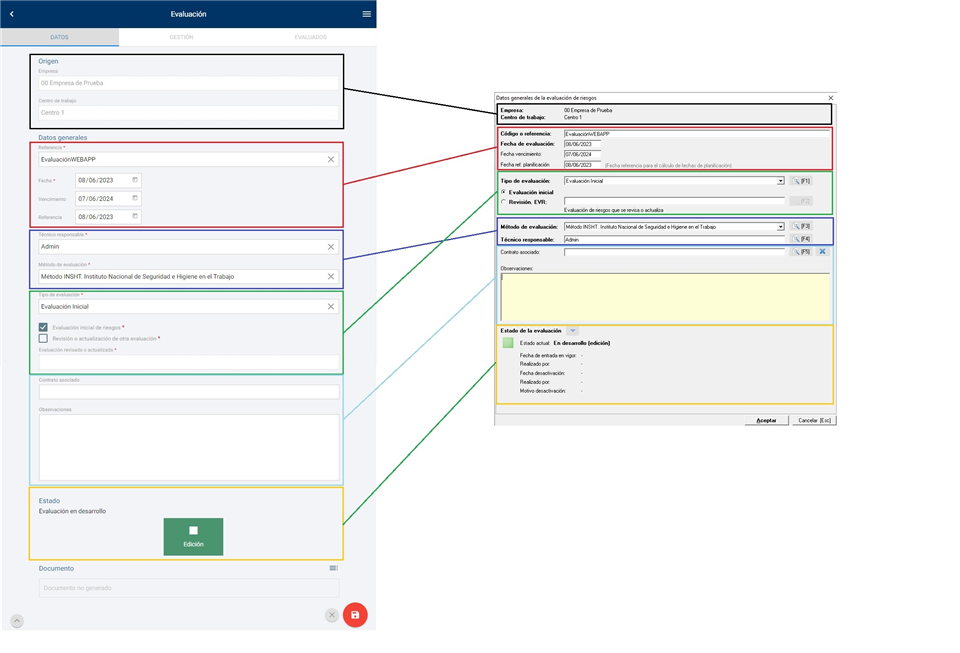
Task: Expand the Tipo de evaluación dropdown in the dialog
Action: pyautogui.click(x=780, y=181)
